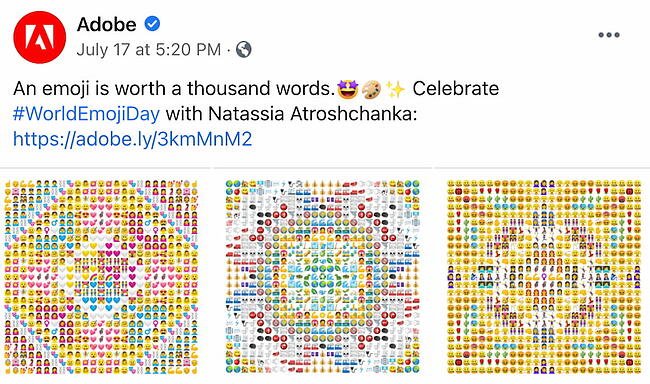650x384 pixels.
Task: View the pink heart emoji mosaic image
Action: point(101,277)
